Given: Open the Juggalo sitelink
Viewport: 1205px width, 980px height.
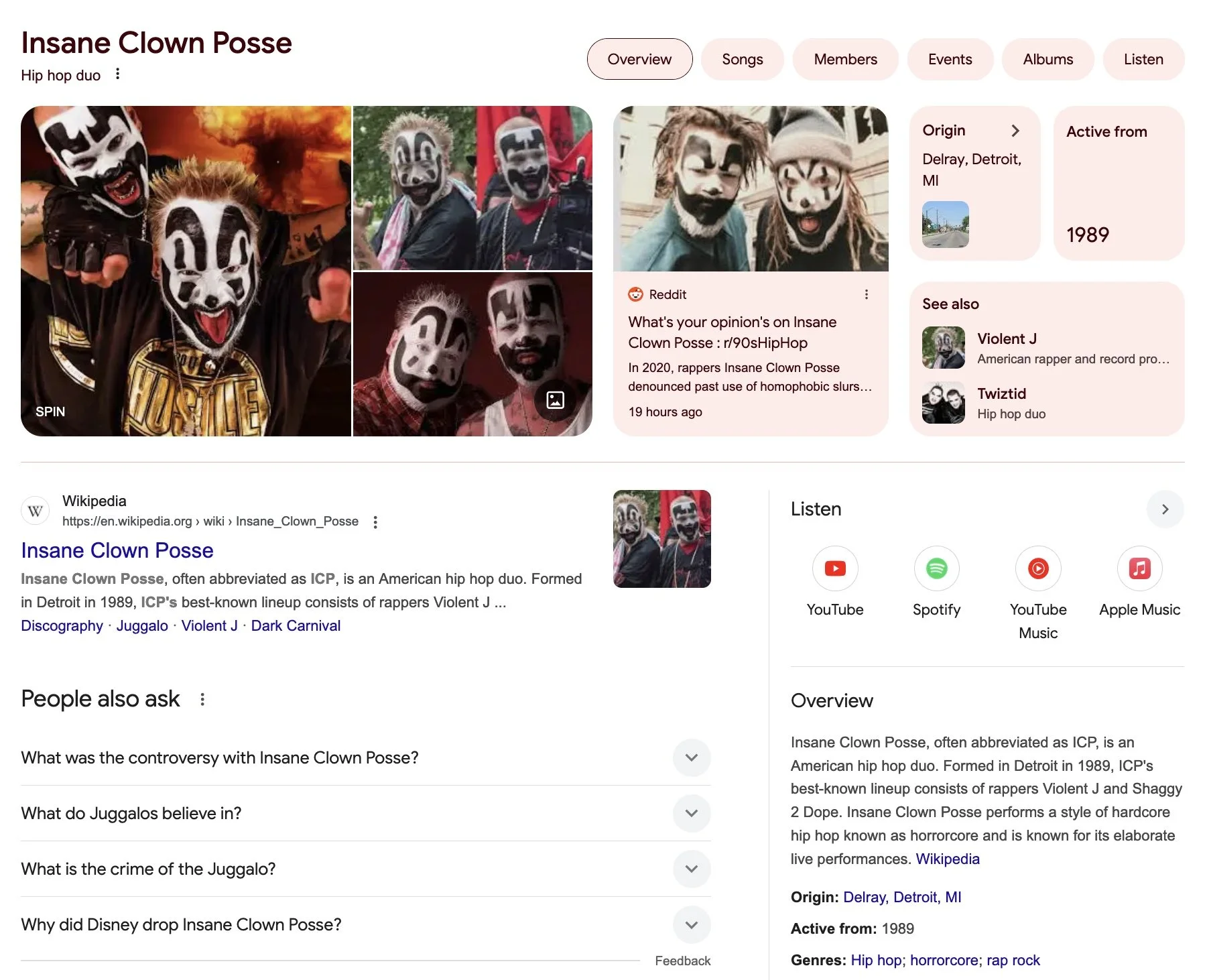Looking at the screenshot, I should [142, 625].
